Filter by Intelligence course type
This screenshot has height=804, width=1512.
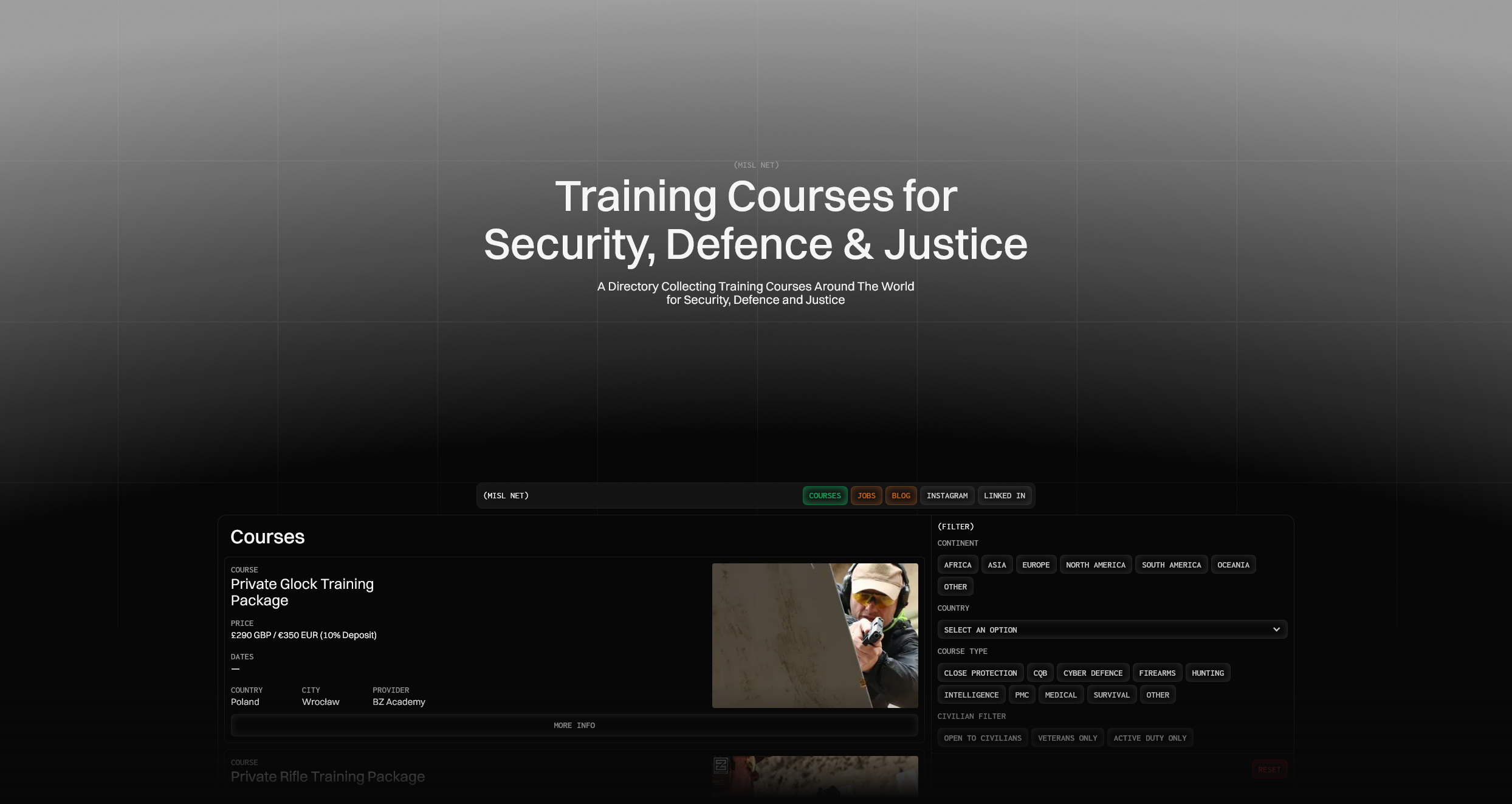click(x=971, y=695)
